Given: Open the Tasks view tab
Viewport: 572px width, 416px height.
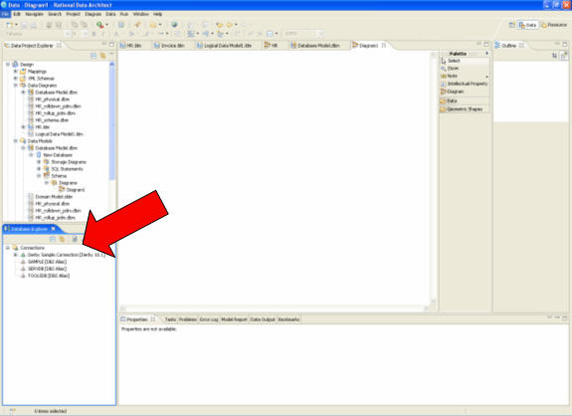Looking at the screenshot, I should pyautogui.click(x=170, y=319).
